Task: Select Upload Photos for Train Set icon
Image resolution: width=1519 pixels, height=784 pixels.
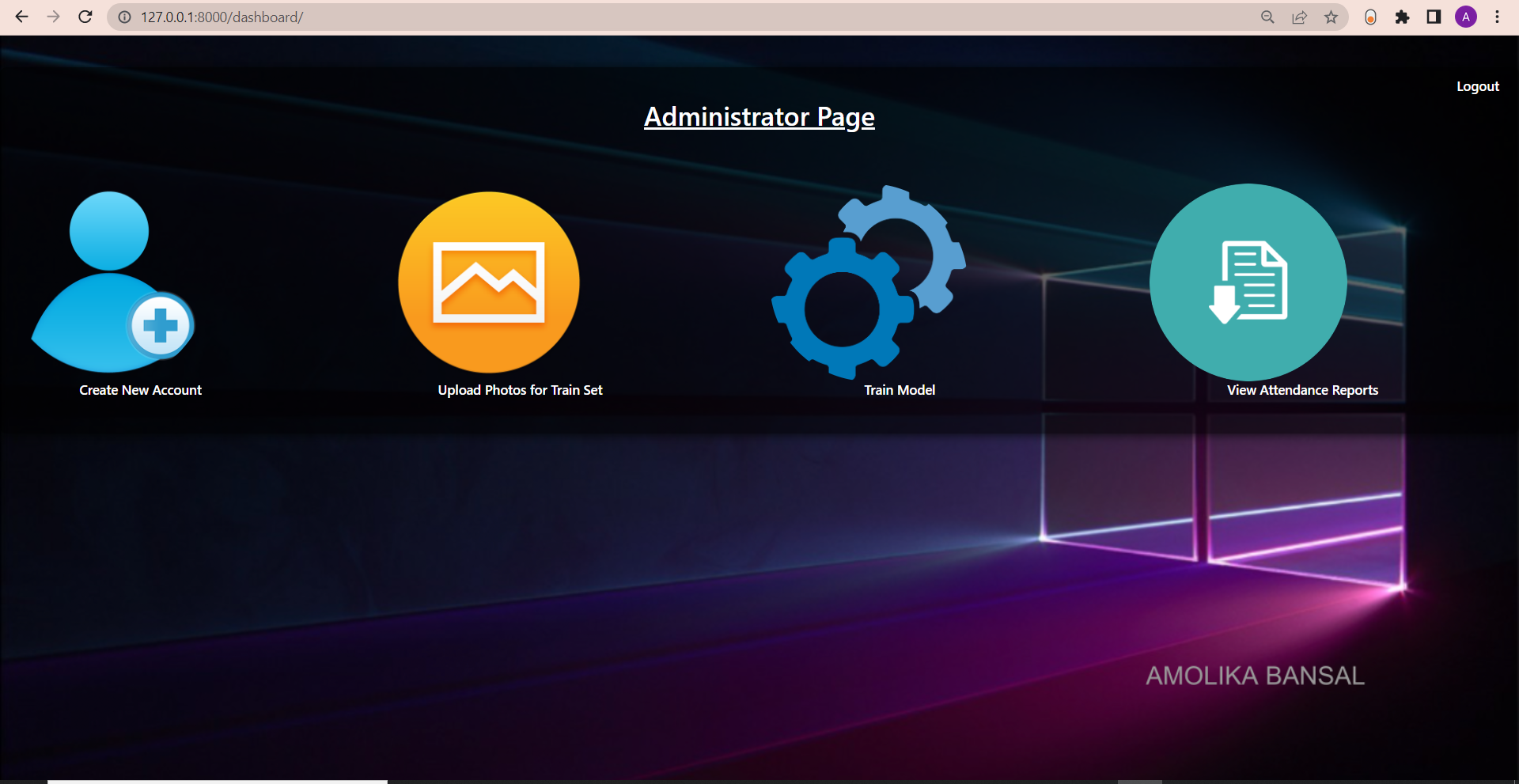Action: (x=488, y=282)
